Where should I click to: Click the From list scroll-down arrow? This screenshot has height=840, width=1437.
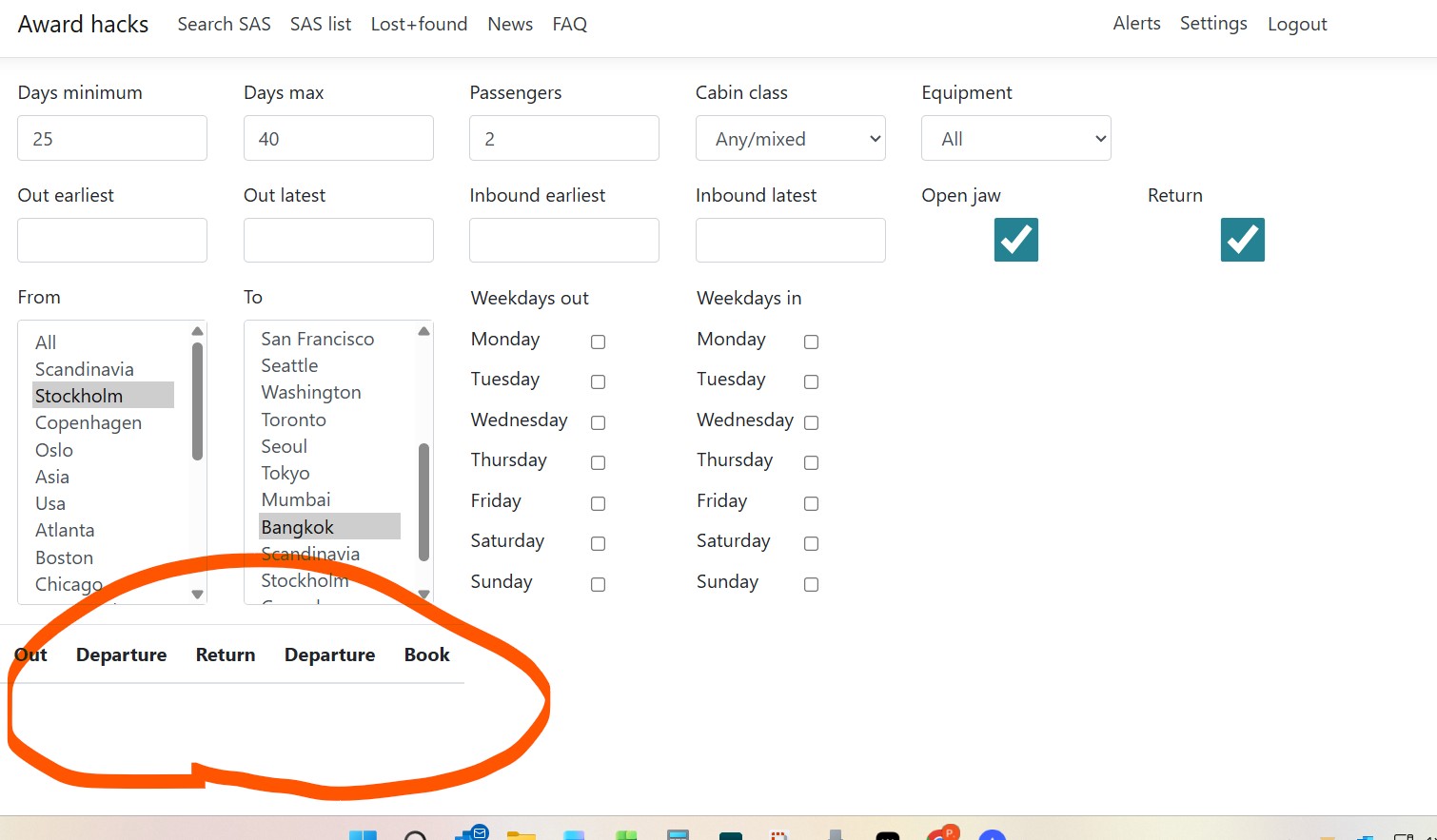pyautogui.click(x=197, y=595)
